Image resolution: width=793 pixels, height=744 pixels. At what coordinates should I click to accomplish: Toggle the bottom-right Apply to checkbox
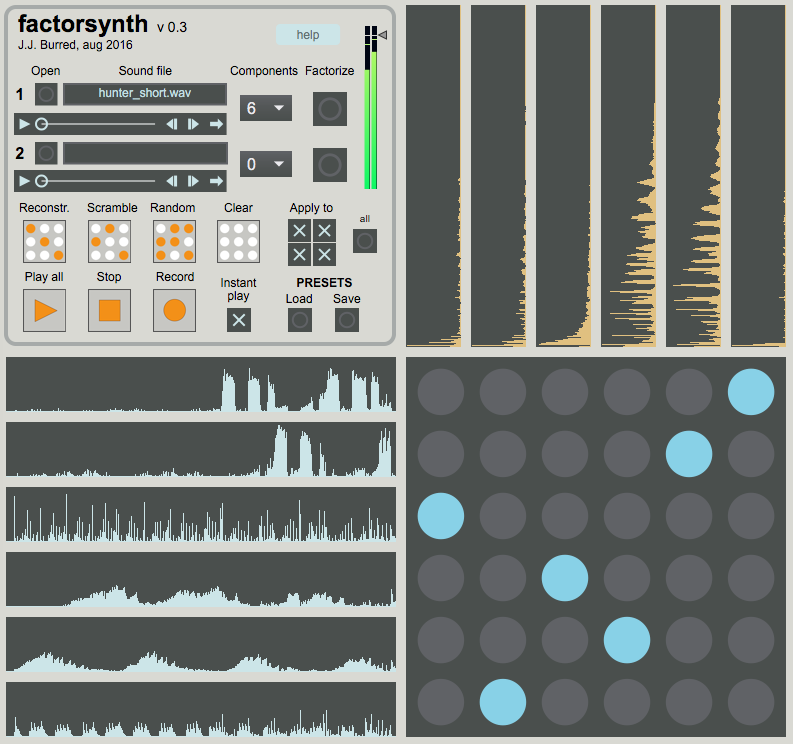(x=324, y=254)
